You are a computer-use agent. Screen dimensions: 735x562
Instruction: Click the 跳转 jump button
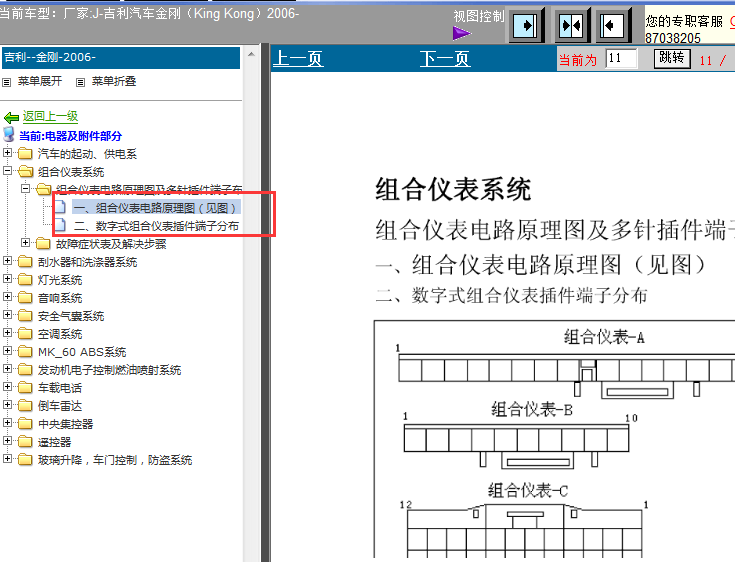pos(672,58)
